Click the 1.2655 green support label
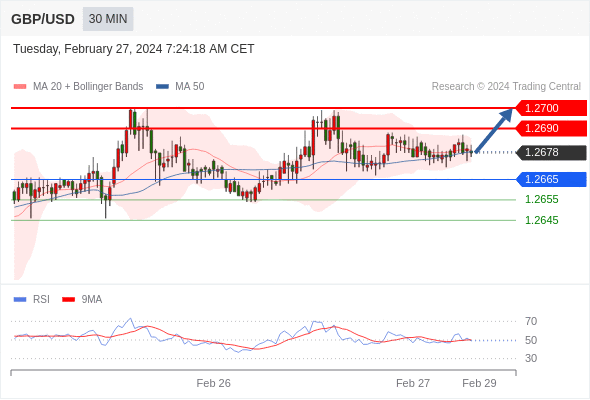This screenshot has height=400, width=590. [x=542, y=199]
